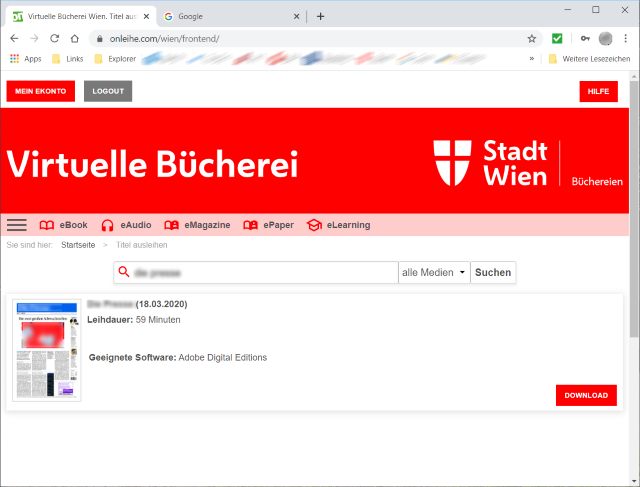Click the browser forward arrow

pyautogui.click(x=34, y=38)
